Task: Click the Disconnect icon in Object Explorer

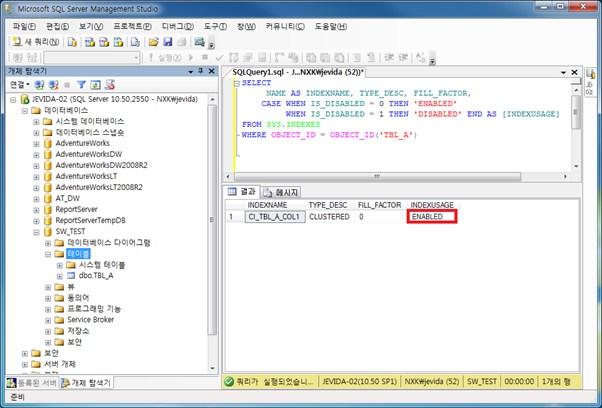Action: pos(54,84)
